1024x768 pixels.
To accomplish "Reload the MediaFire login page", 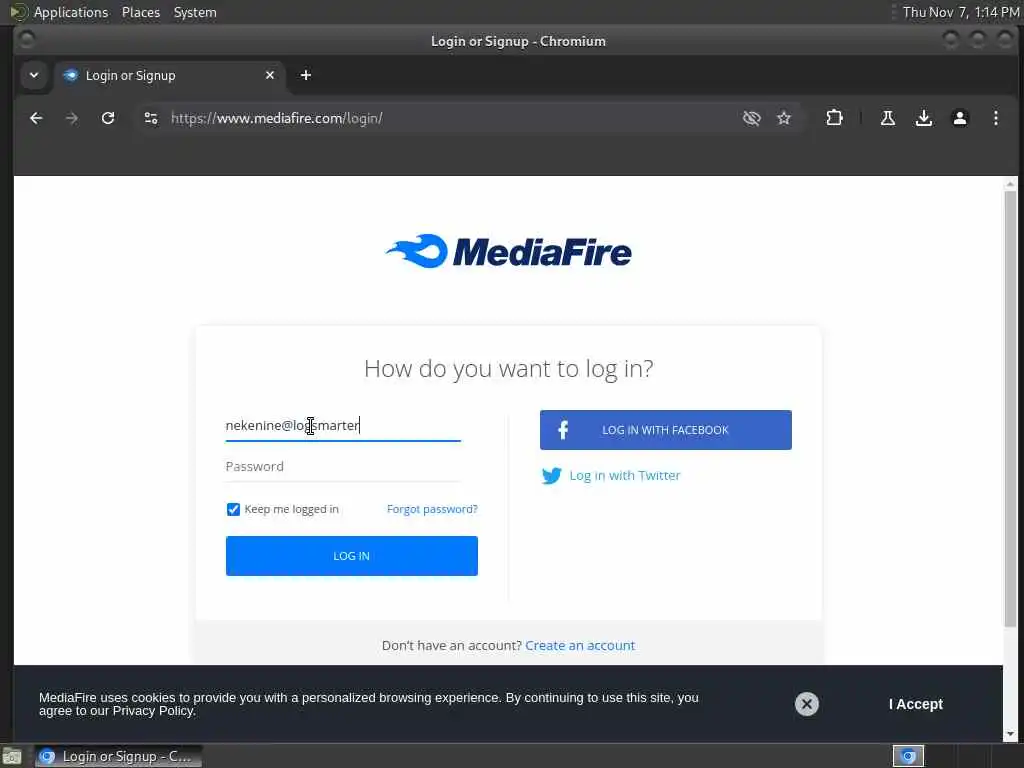I will [x=108, y=118].
